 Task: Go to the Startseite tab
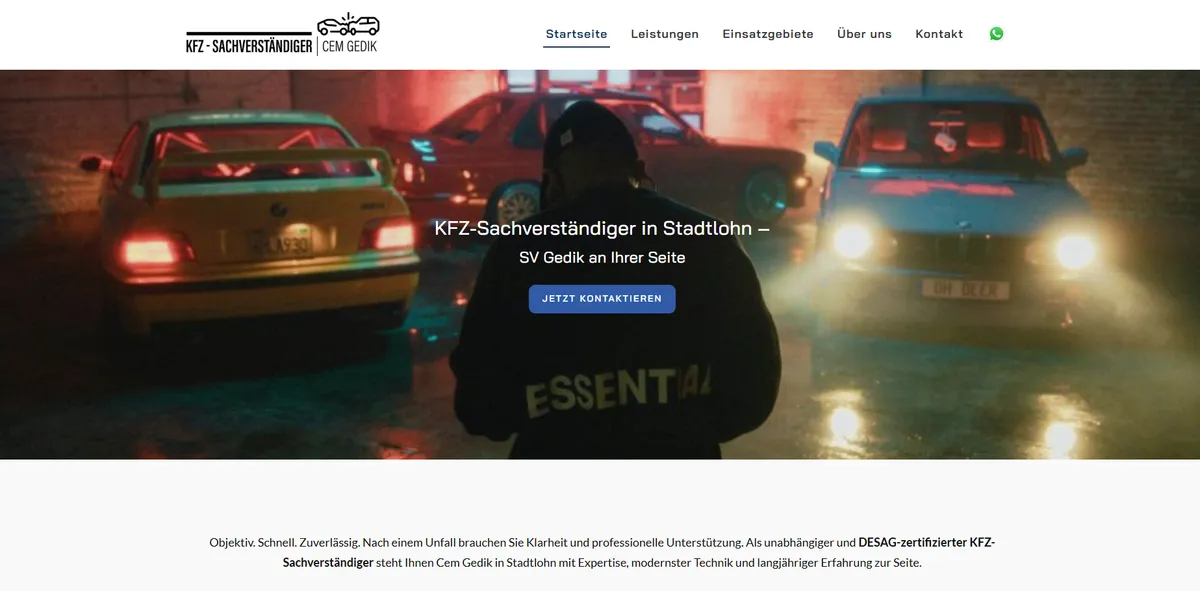pos(576,34)
